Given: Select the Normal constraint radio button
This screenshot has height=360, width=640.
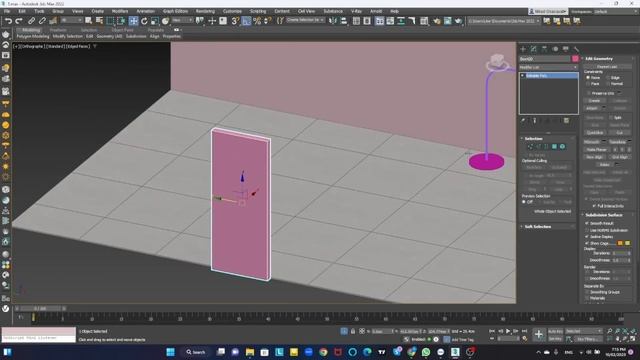Looking at the screenshot, I should 608,84.
